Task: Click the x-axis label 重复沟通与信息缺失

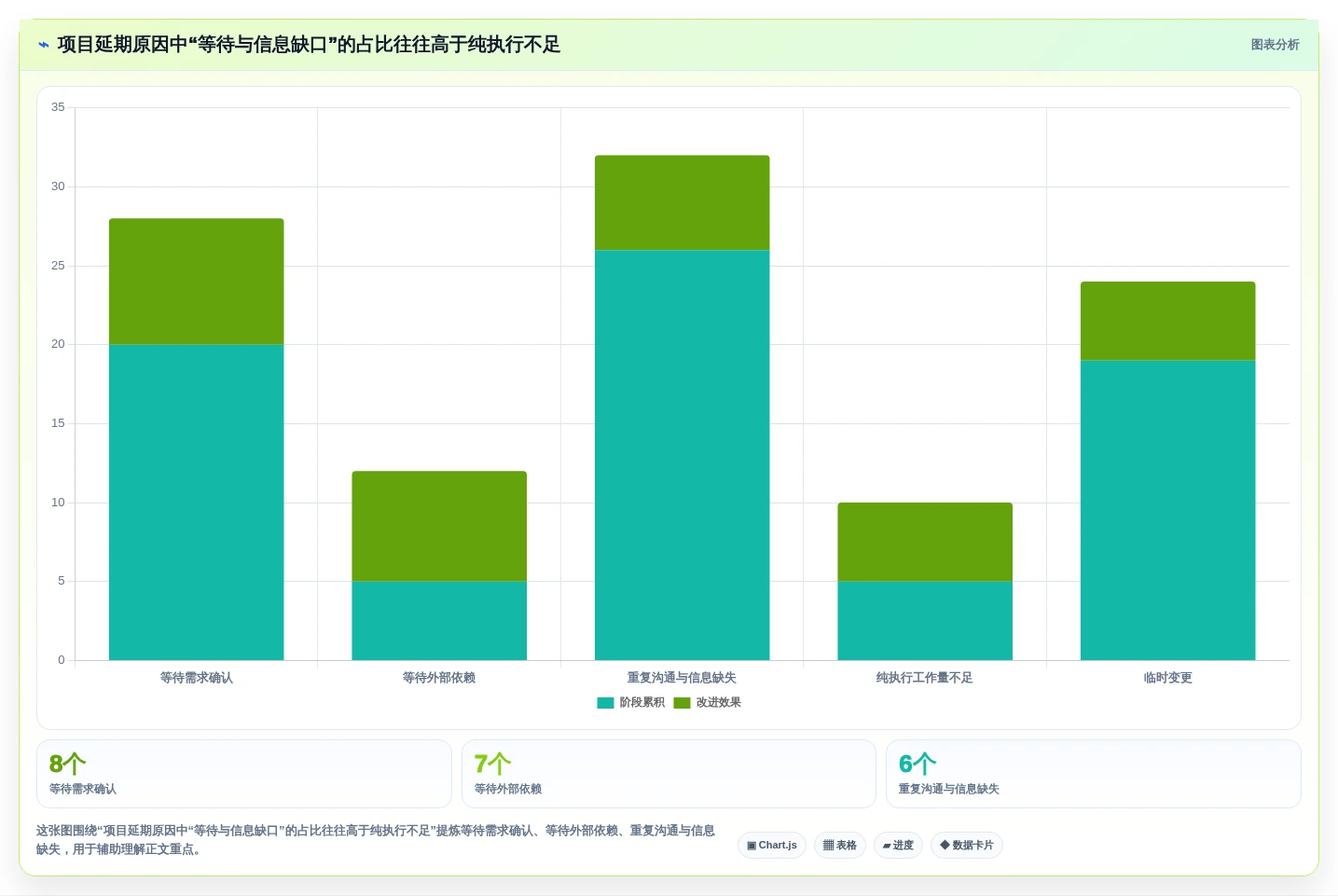Action: (x=683, y=678)
